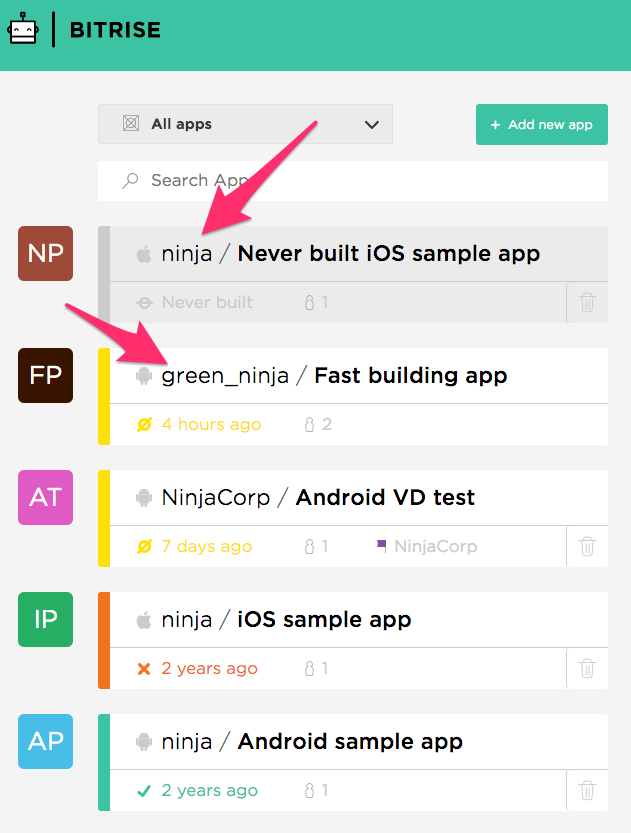This screenshot has width=631, height=833.
Task: Open the All apps dropdown
Action: coord(245,124)
